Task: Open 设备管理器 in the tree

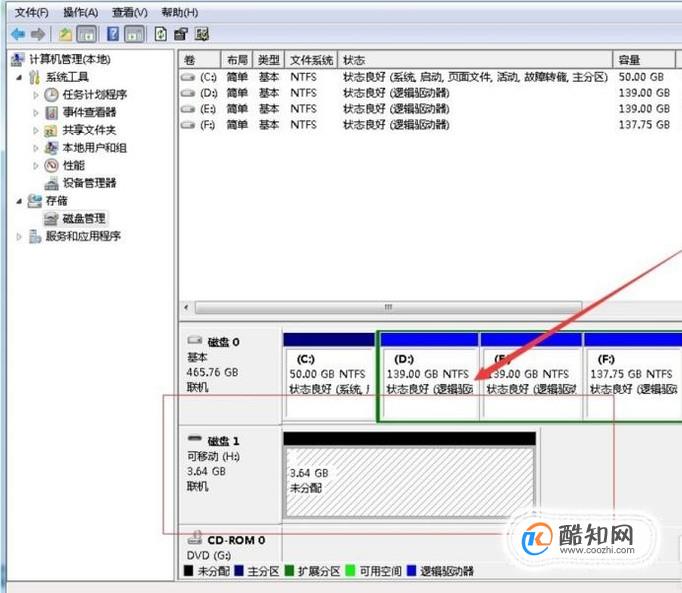Action: point(89,183)
